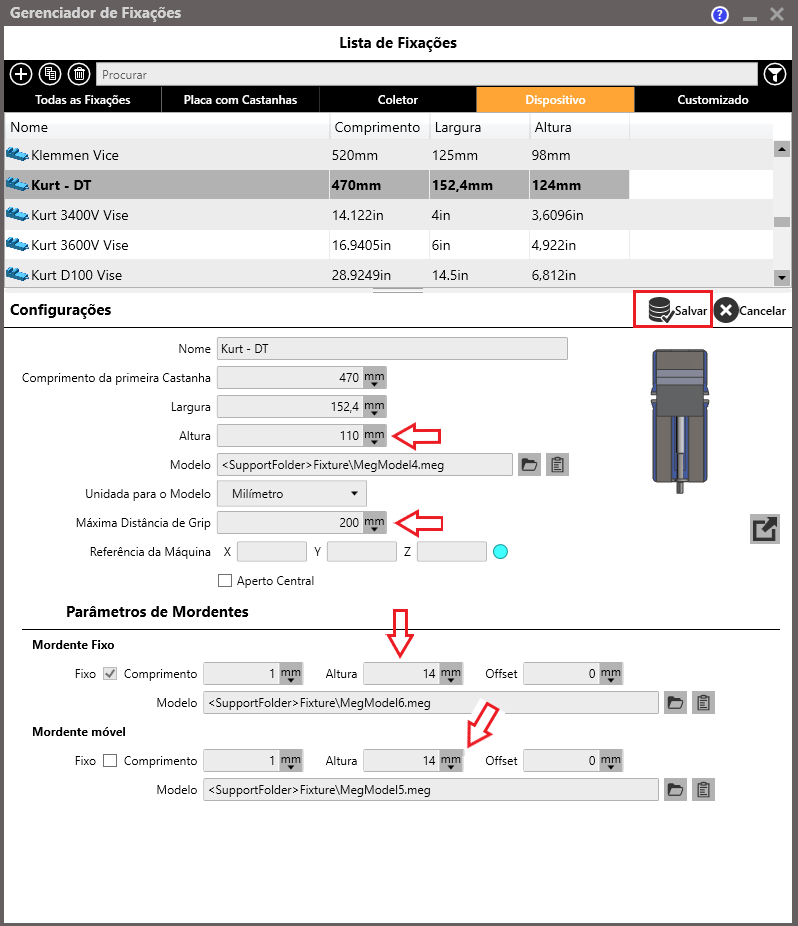Open the filter funnel icon

click(774, 74)
